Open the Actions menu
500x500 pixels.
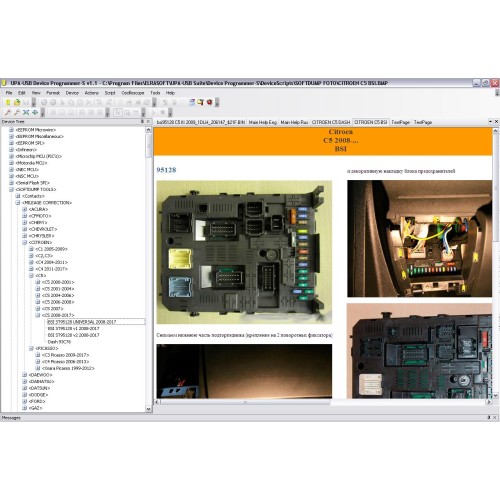92,93
